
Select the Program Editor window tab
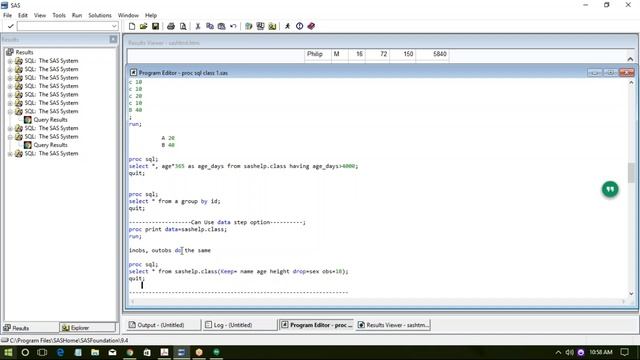tap(317, 325)
